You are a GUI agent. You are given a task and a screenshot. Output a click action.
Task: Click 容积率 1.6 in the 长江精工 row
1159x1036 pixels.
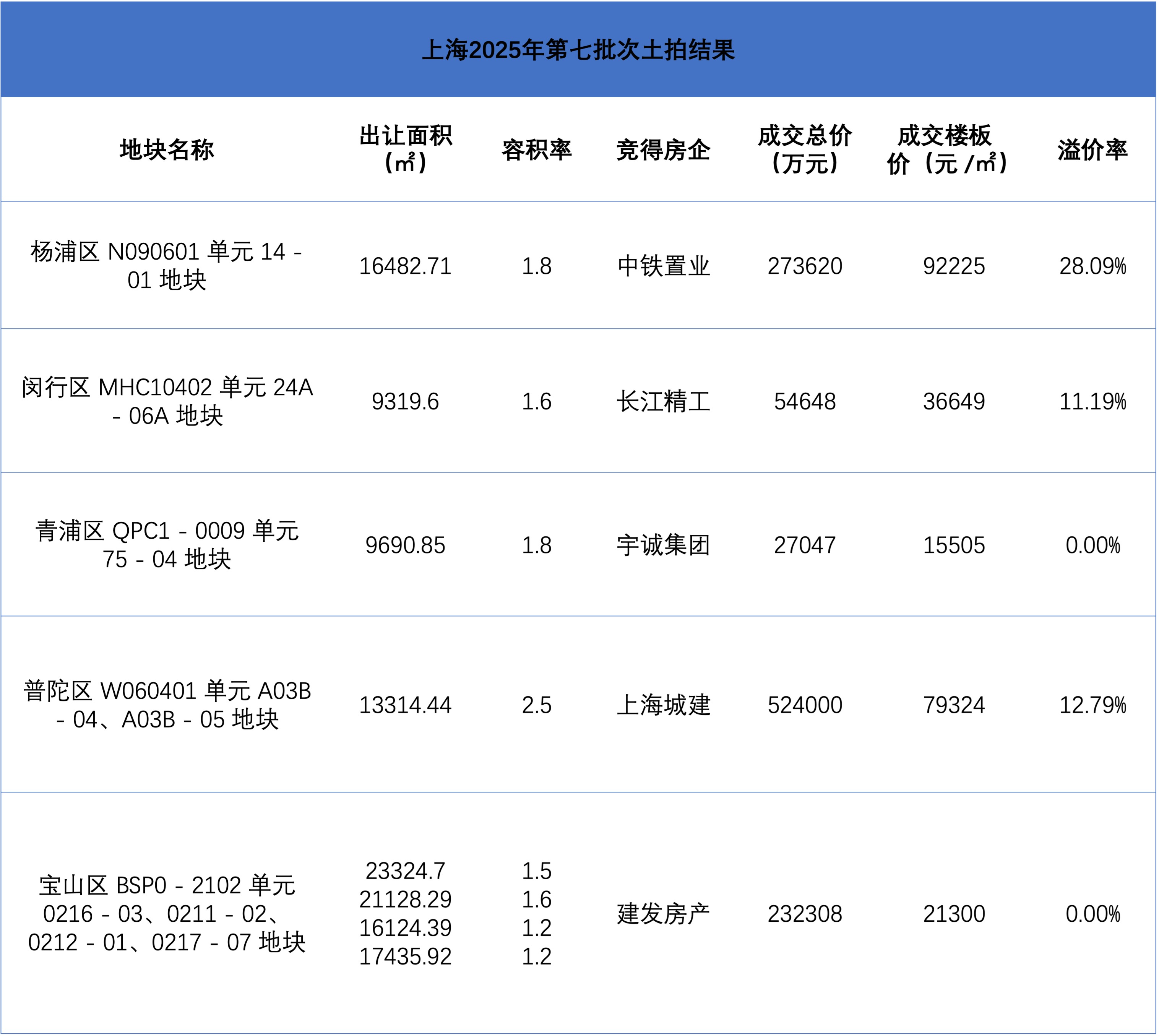pos(537,402)
